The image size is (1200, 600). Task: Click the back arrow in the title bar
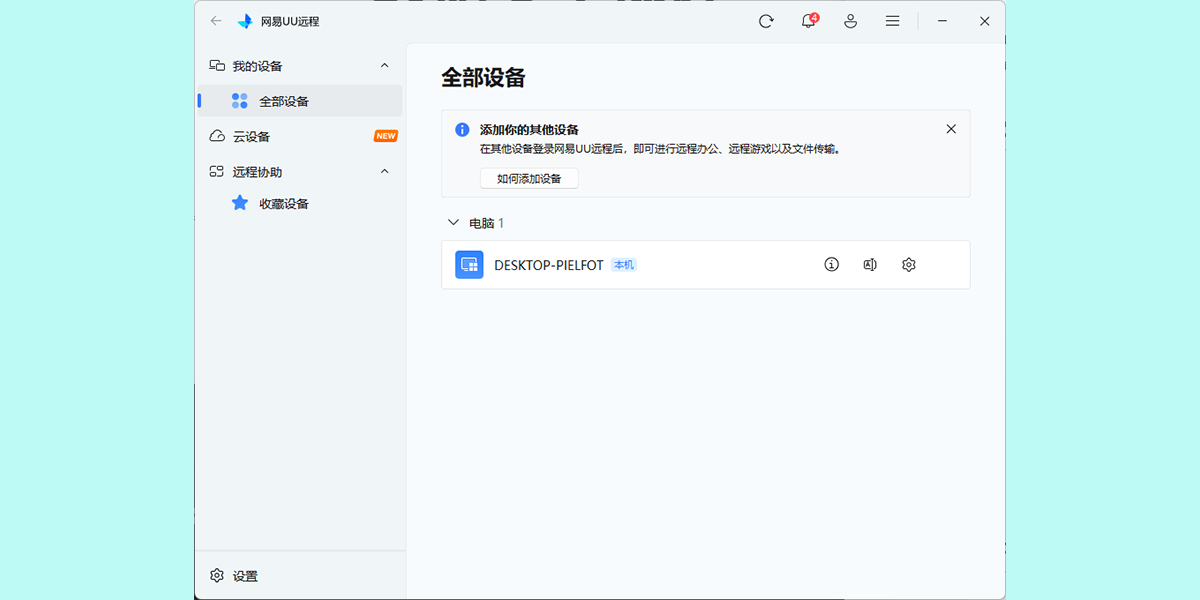(x=216, y=20)
